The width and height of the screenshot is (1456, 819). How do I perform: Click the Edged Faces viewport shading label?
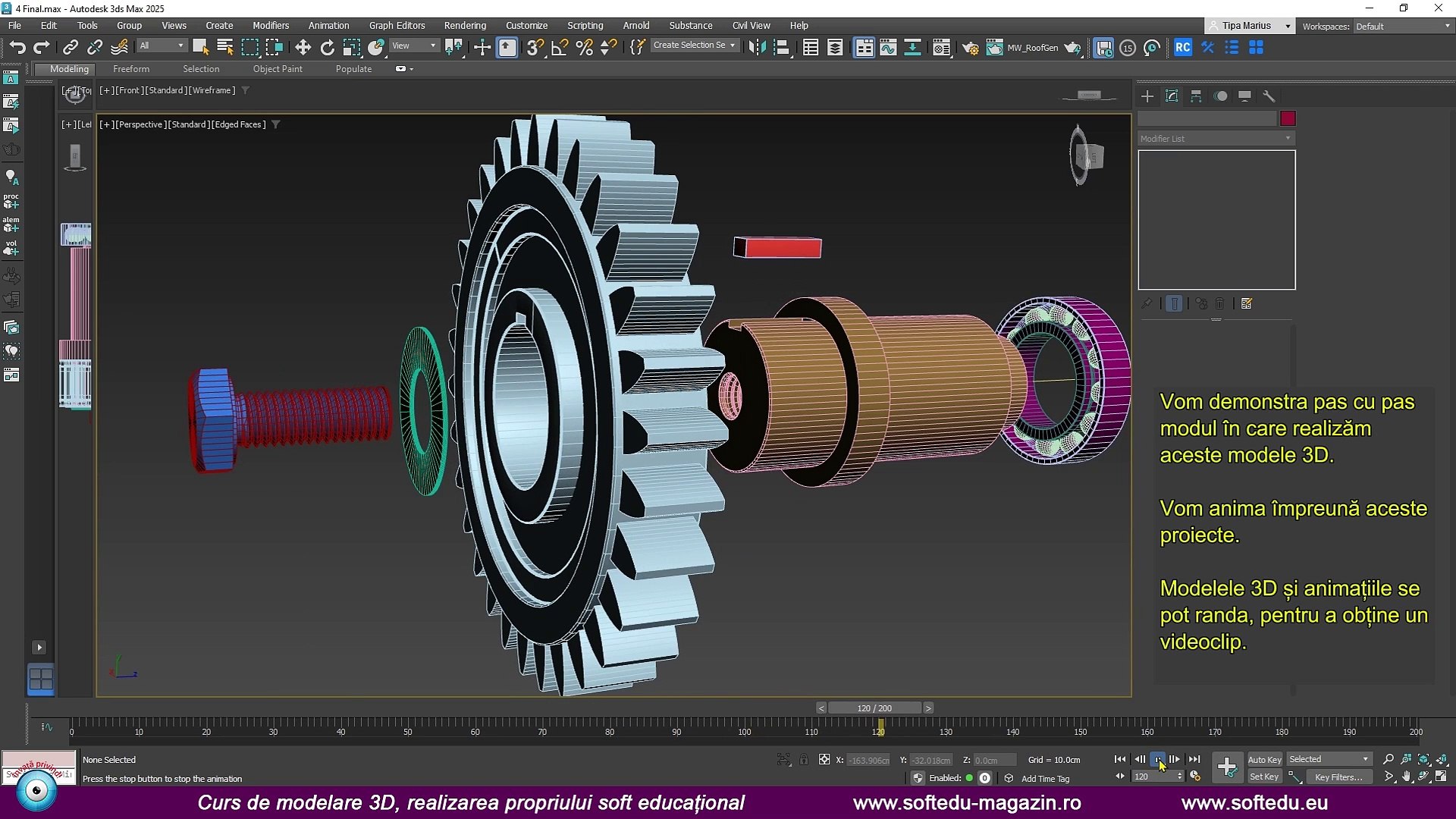(238, 124)
